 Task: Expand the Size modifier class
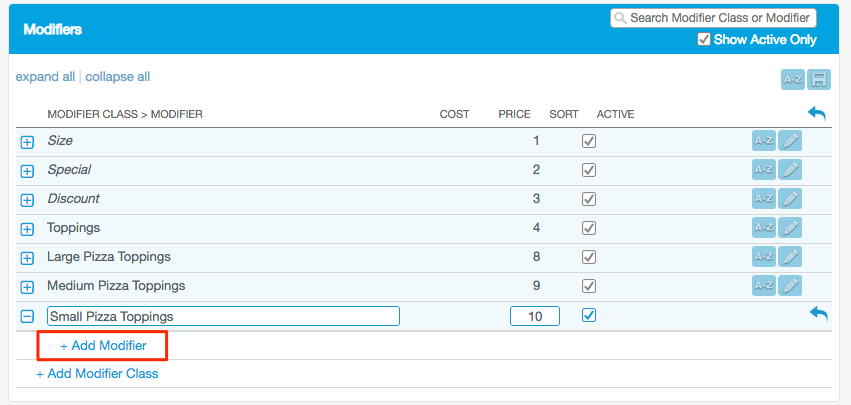28,142
